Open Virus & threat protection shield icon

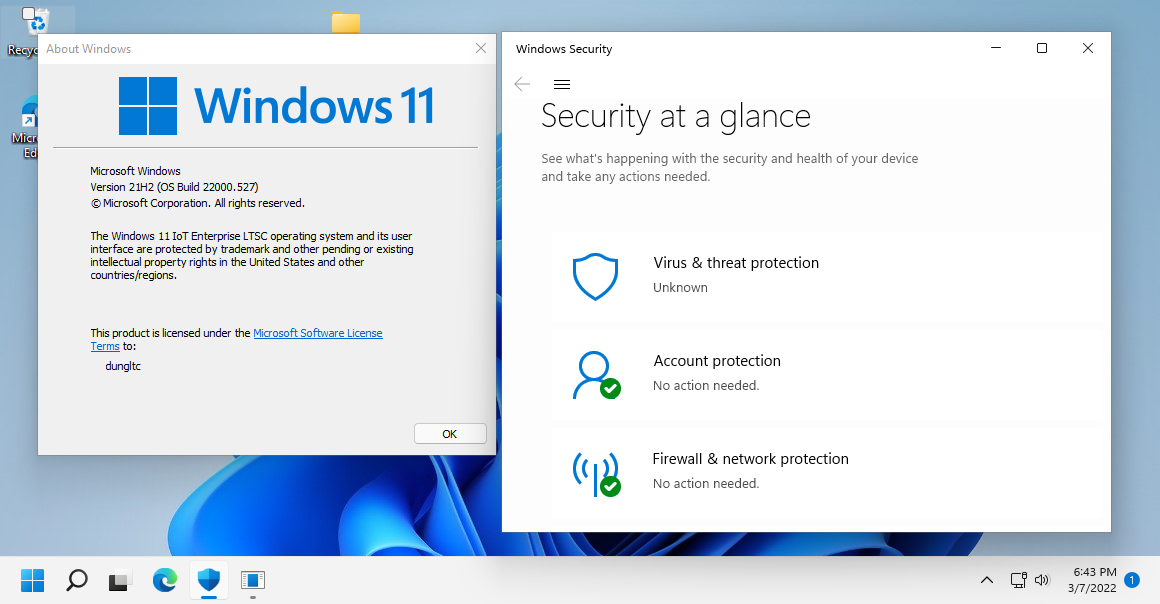pyautogui.click(x=596, y=276)
